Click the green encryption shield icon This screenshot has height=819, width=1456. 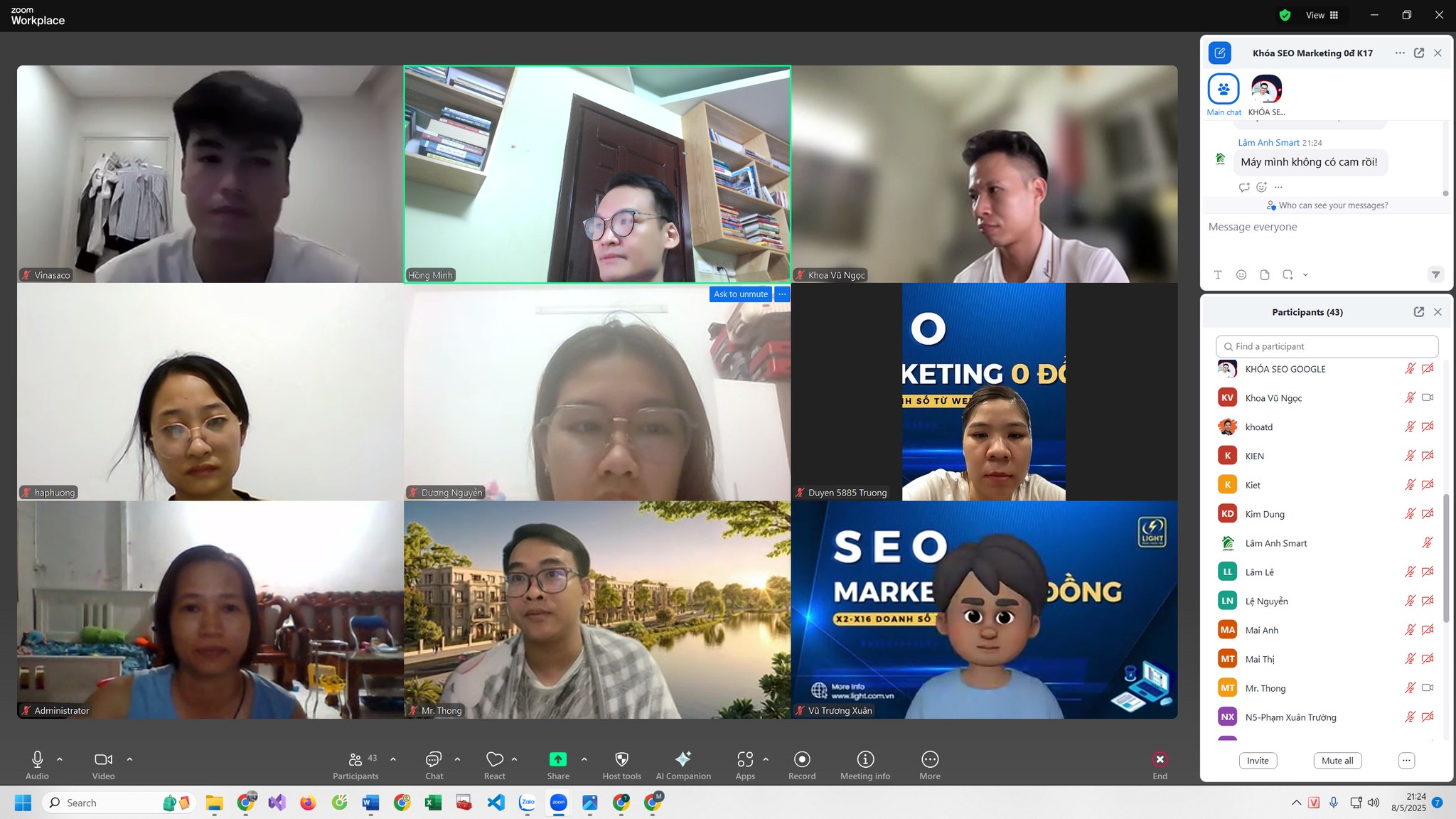(x=1285, y=15)
